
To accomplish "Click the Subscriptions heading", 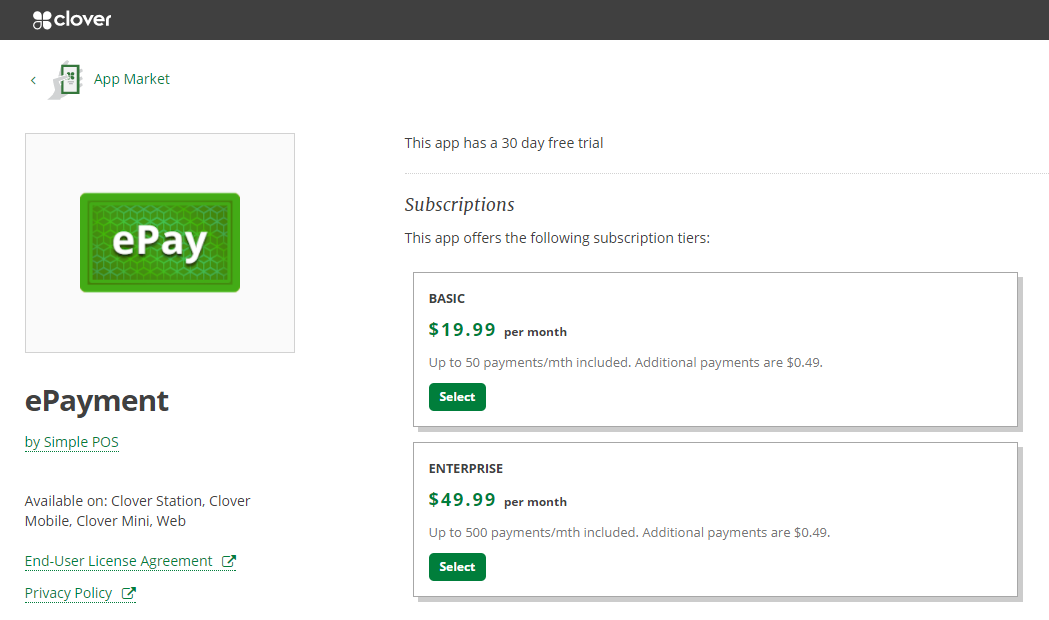I will click(x=460, y=204).
